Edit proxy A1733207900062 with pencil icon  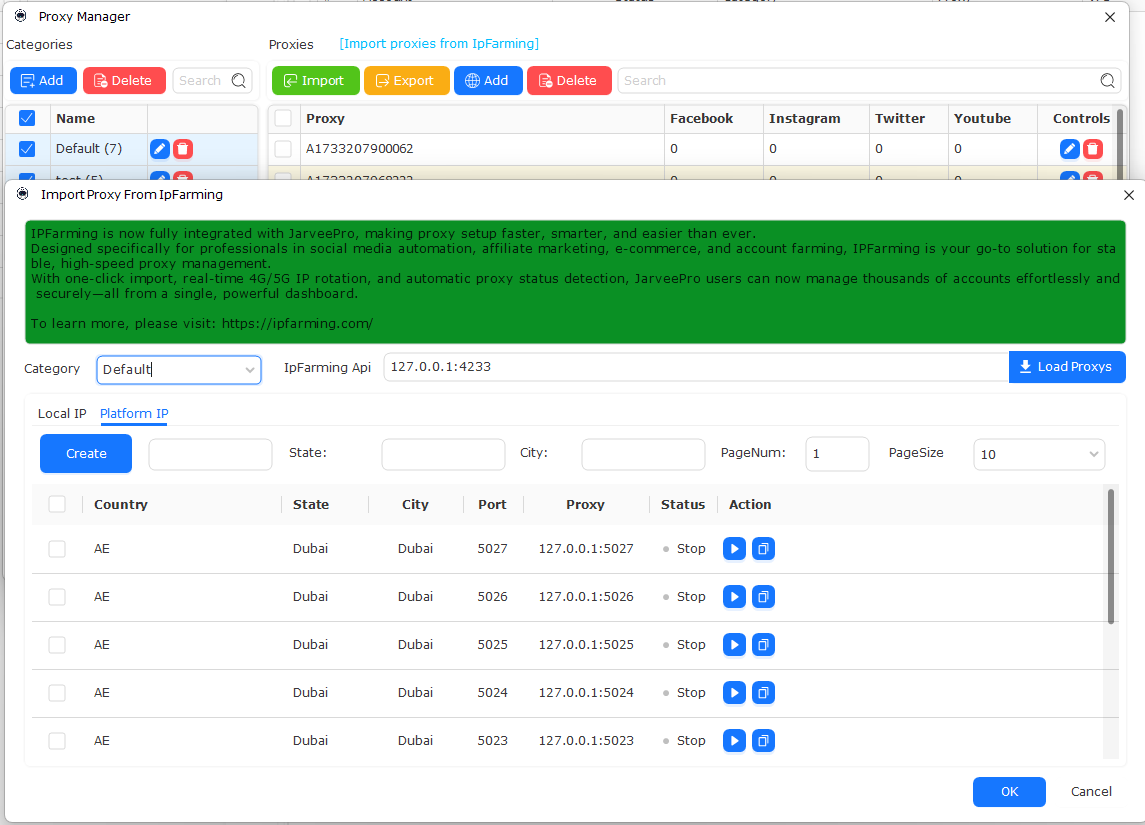tap(1069, 149)
